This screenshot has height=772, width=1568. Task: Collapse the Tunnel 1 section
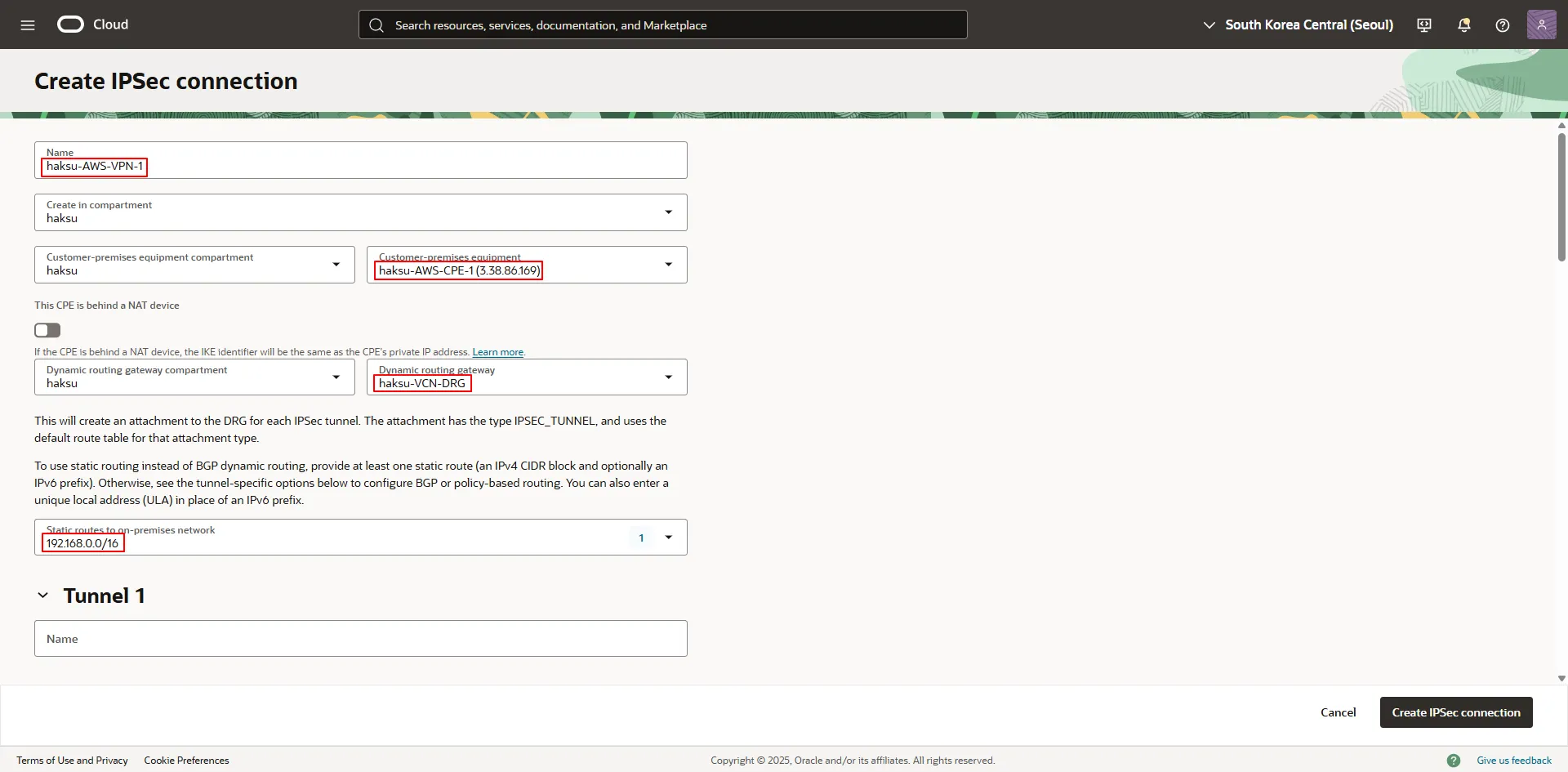click(43, 596)
